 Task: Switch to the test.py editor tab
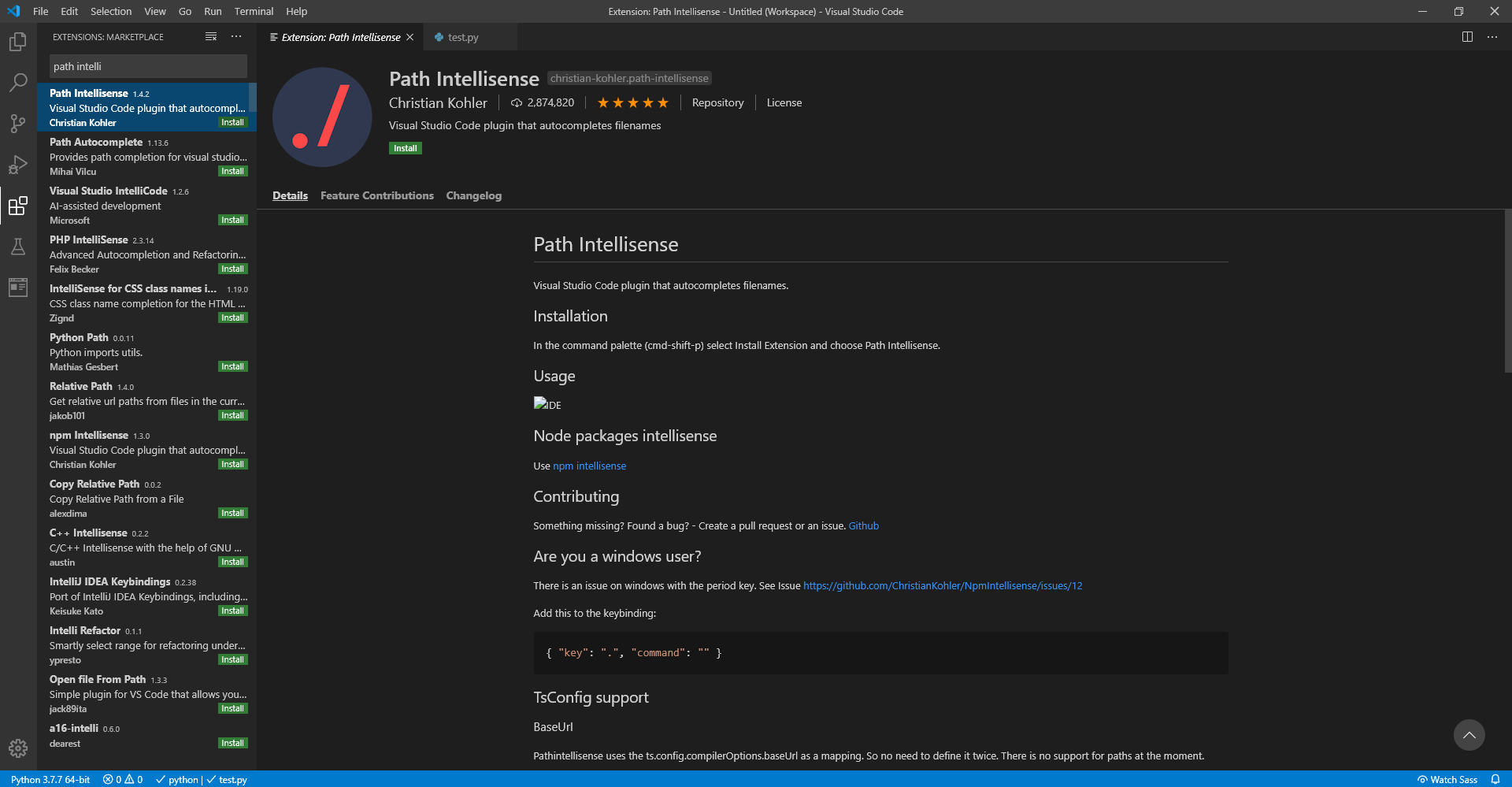point(470,37)
